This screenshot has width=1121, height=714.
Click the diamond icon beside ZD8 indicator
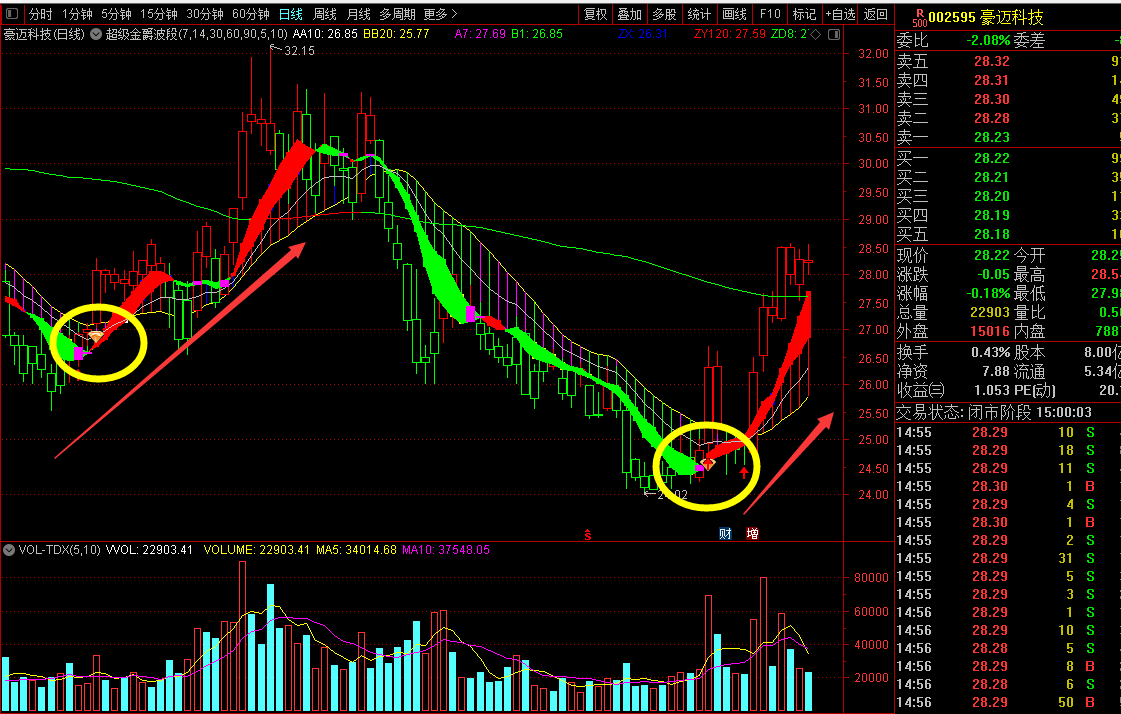tap(816, 34)
